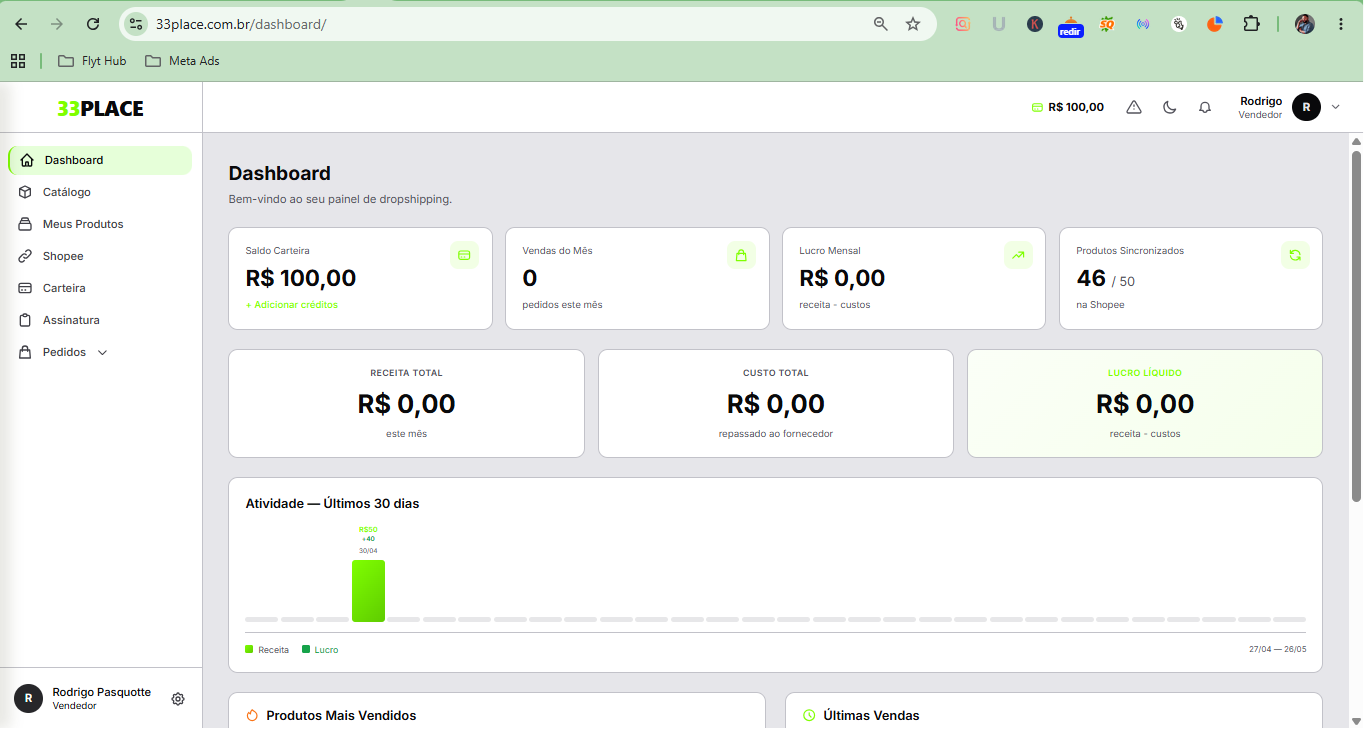This screenshot has width=1364, height=729.
Task: Click the redir extension icon
Action: click(1071, 26)
